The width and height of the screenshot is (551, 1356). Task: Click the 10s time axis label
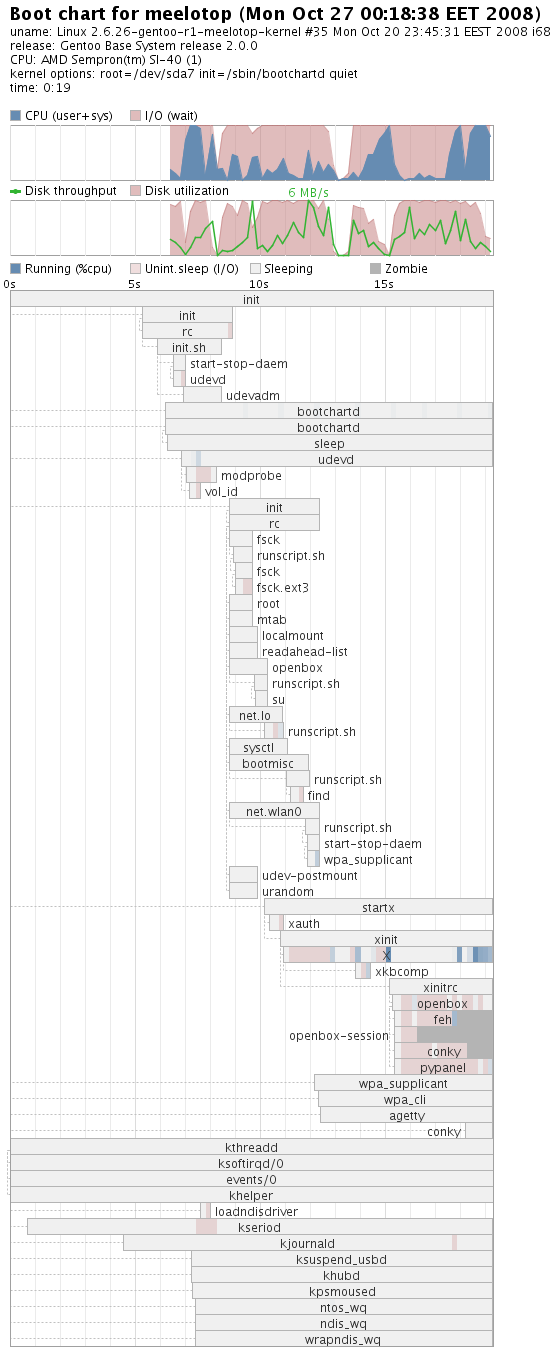(258, 285)
